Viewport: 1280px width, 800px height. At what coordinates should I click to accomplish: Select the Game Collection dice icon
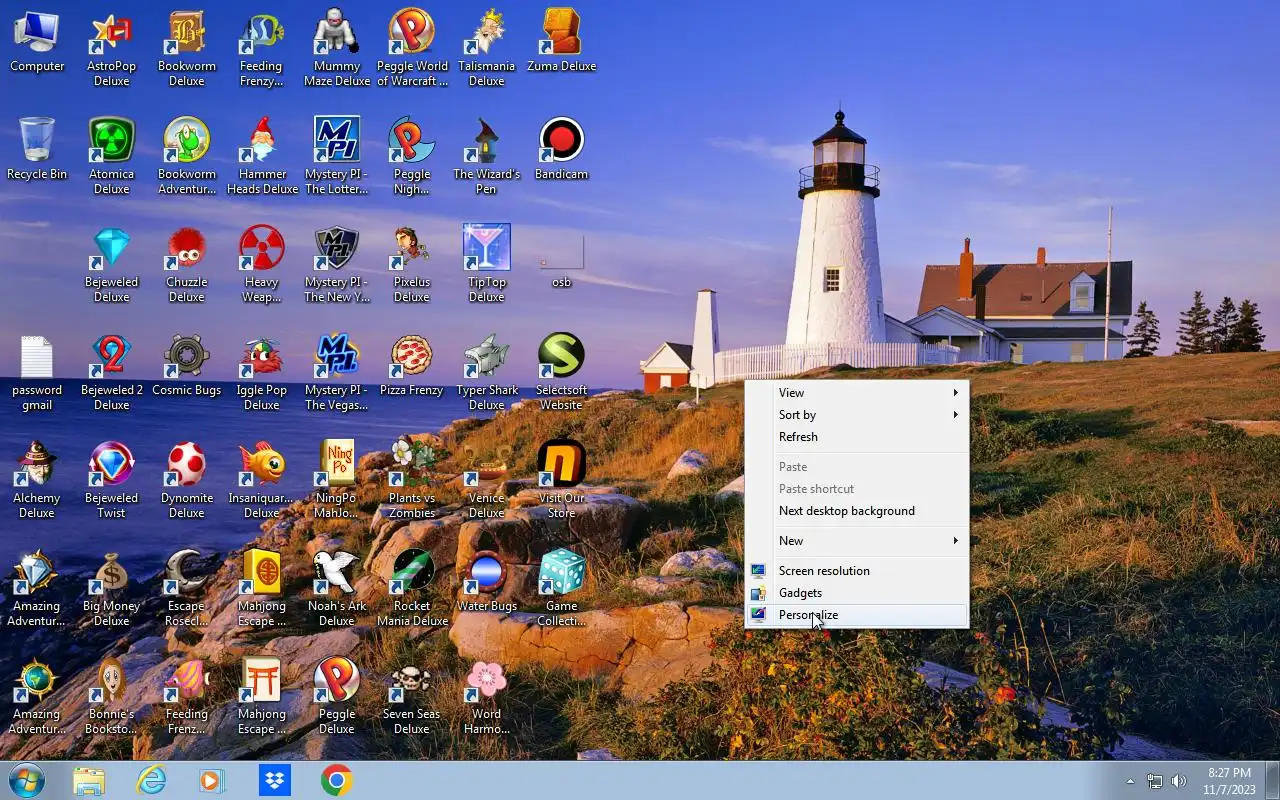[562, 588]
